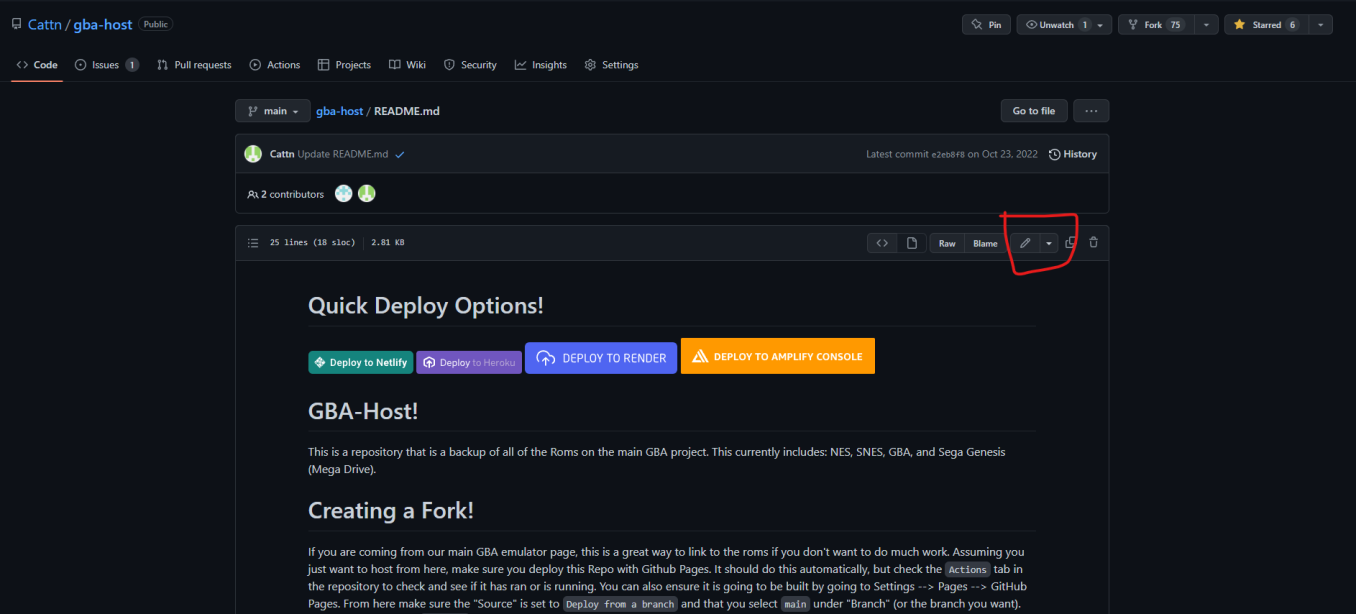Switch to rendered file preview icon
1356x614 pixels.
pos(911,243)
